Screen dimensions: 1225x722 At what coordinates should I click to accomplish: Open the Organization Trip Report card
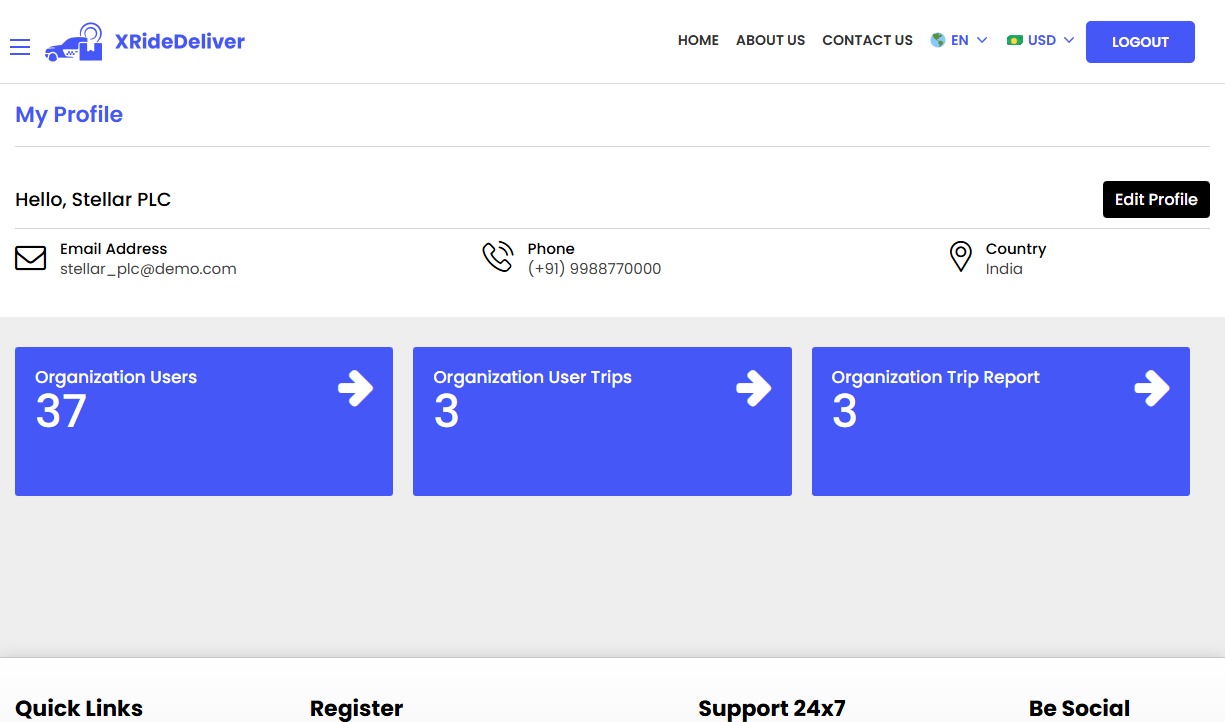[x=1000, y=421]
